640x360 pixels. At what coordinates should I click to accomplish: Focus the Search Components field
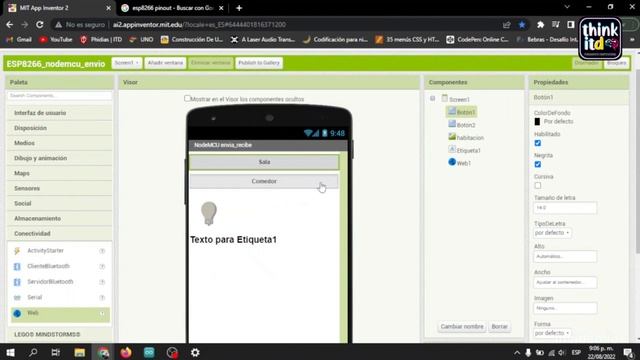pos(60,96)
